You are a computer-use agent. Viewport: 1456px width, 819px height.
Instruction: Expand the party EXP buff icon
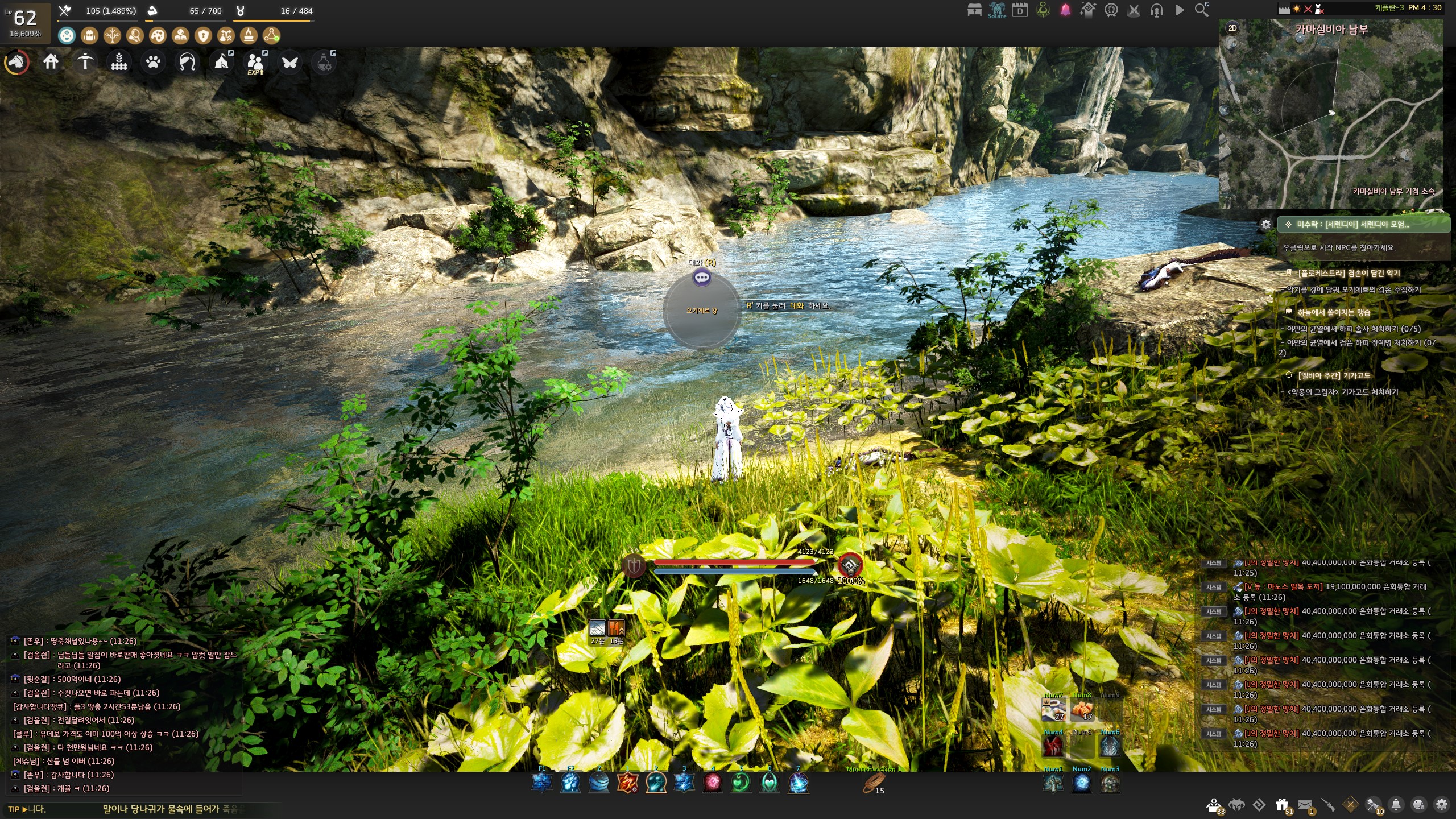pos(255,62)
